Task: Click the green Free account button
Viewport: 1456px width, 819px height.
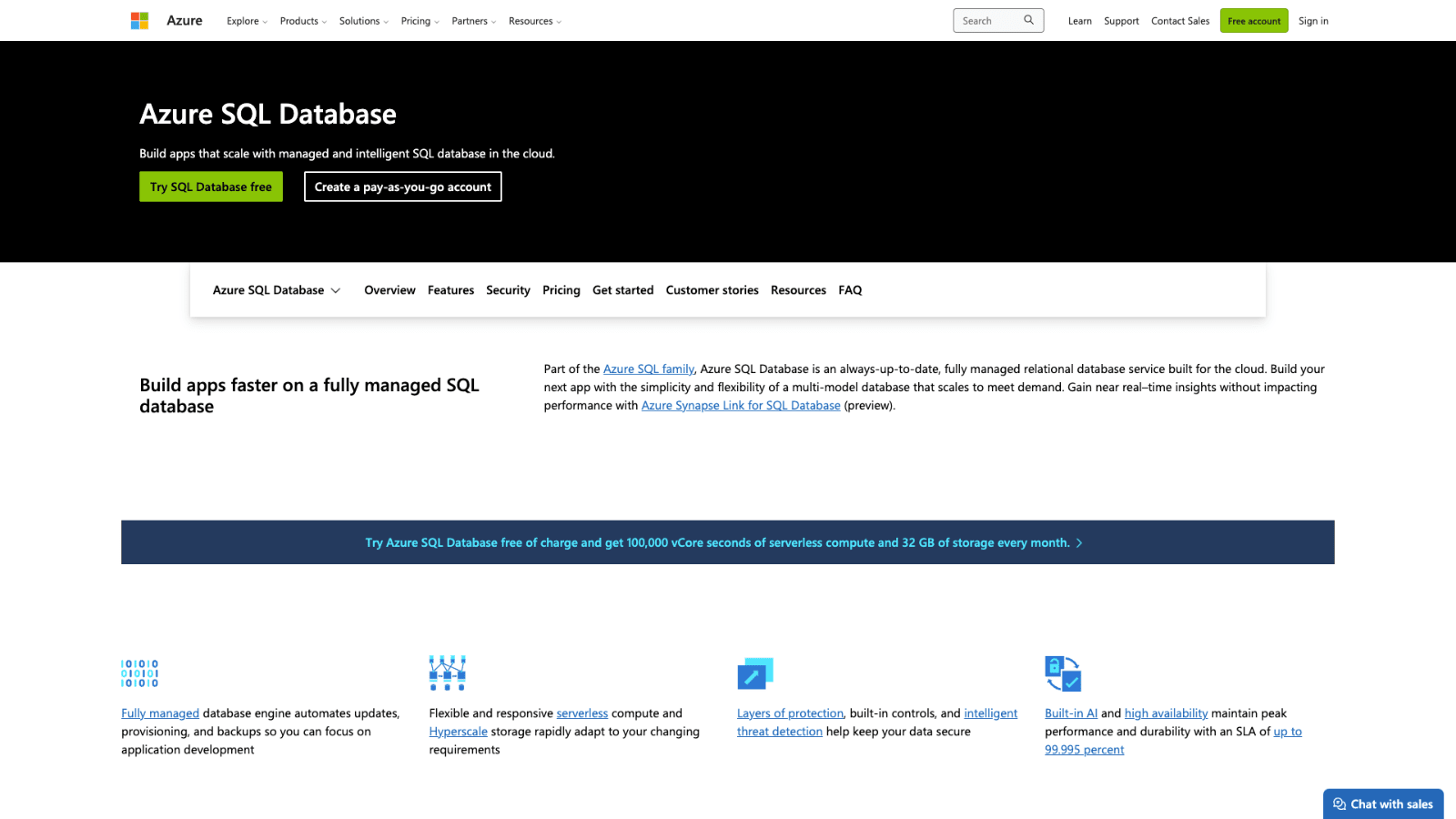Action: pyautogui.click(x=1254, y=21)
